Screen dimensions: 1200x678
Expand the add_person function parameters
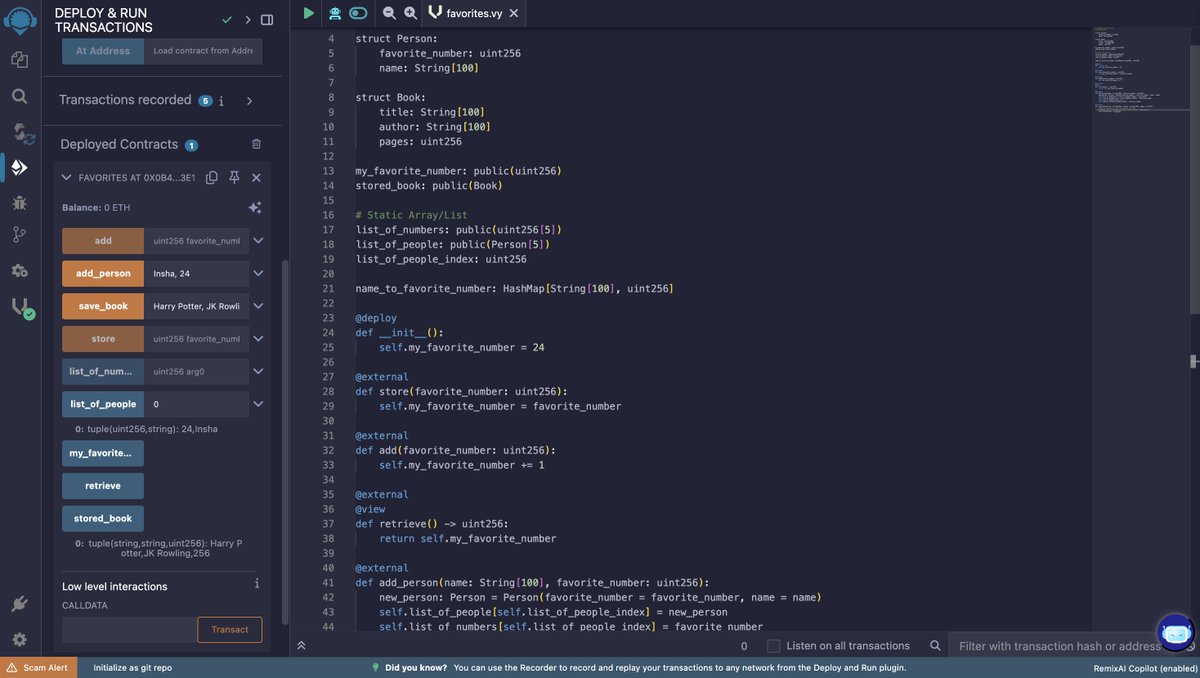(258, 273)
